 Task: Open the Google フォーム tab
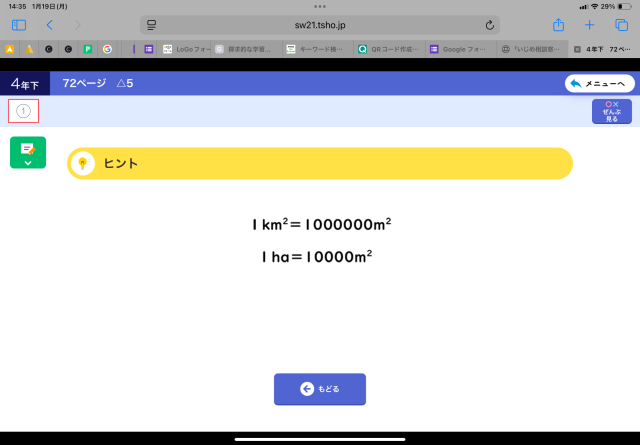[460, 48]
